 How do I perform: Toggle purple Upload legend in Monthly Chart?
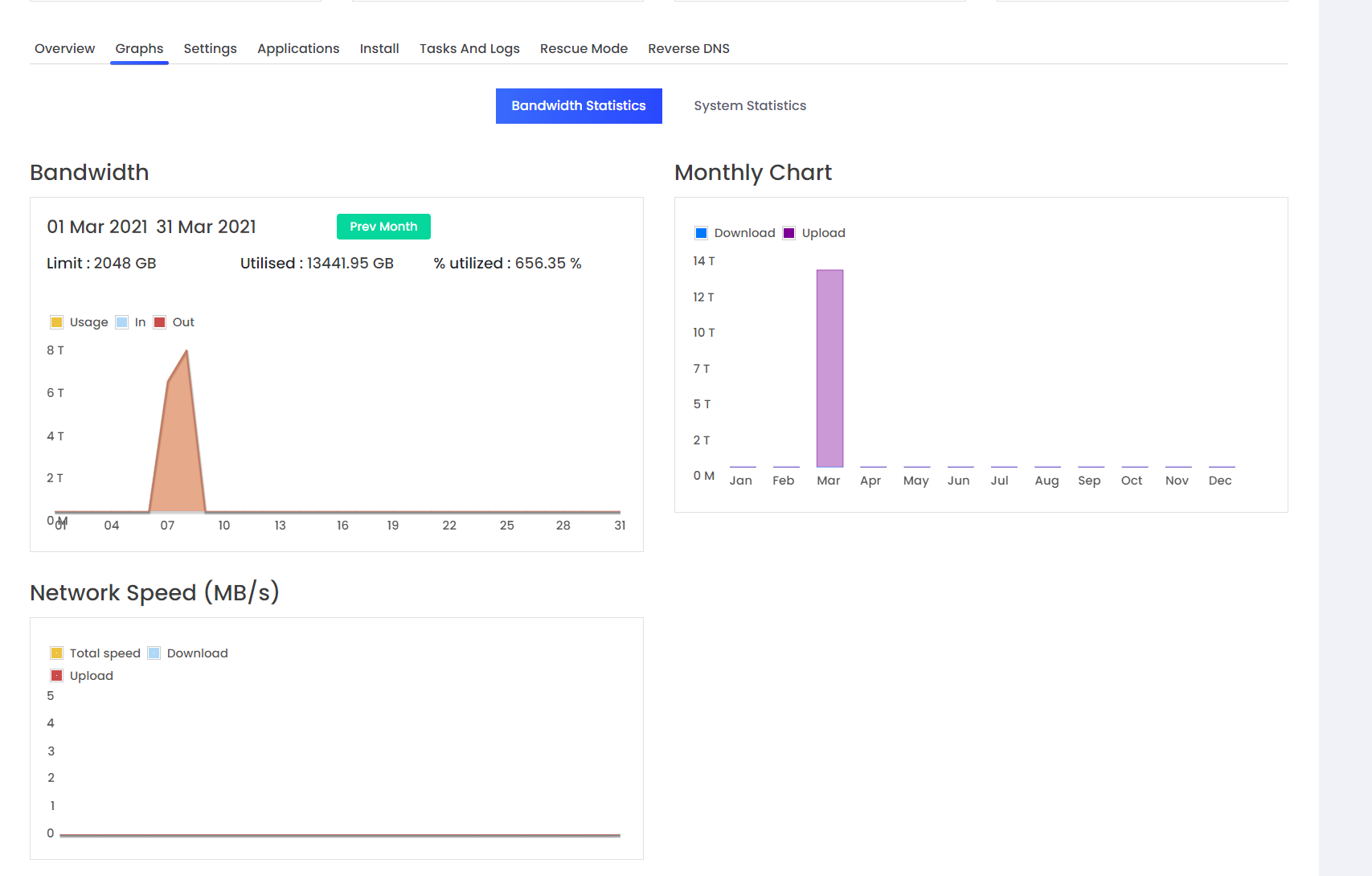tap(789, 233)
